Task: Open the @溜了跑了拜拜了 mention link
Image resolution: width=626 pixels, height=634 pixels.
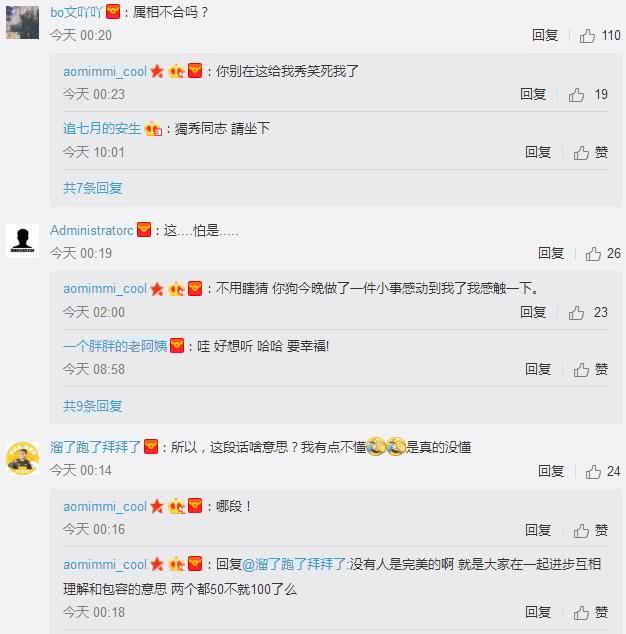Action: [x=294, y=564]
